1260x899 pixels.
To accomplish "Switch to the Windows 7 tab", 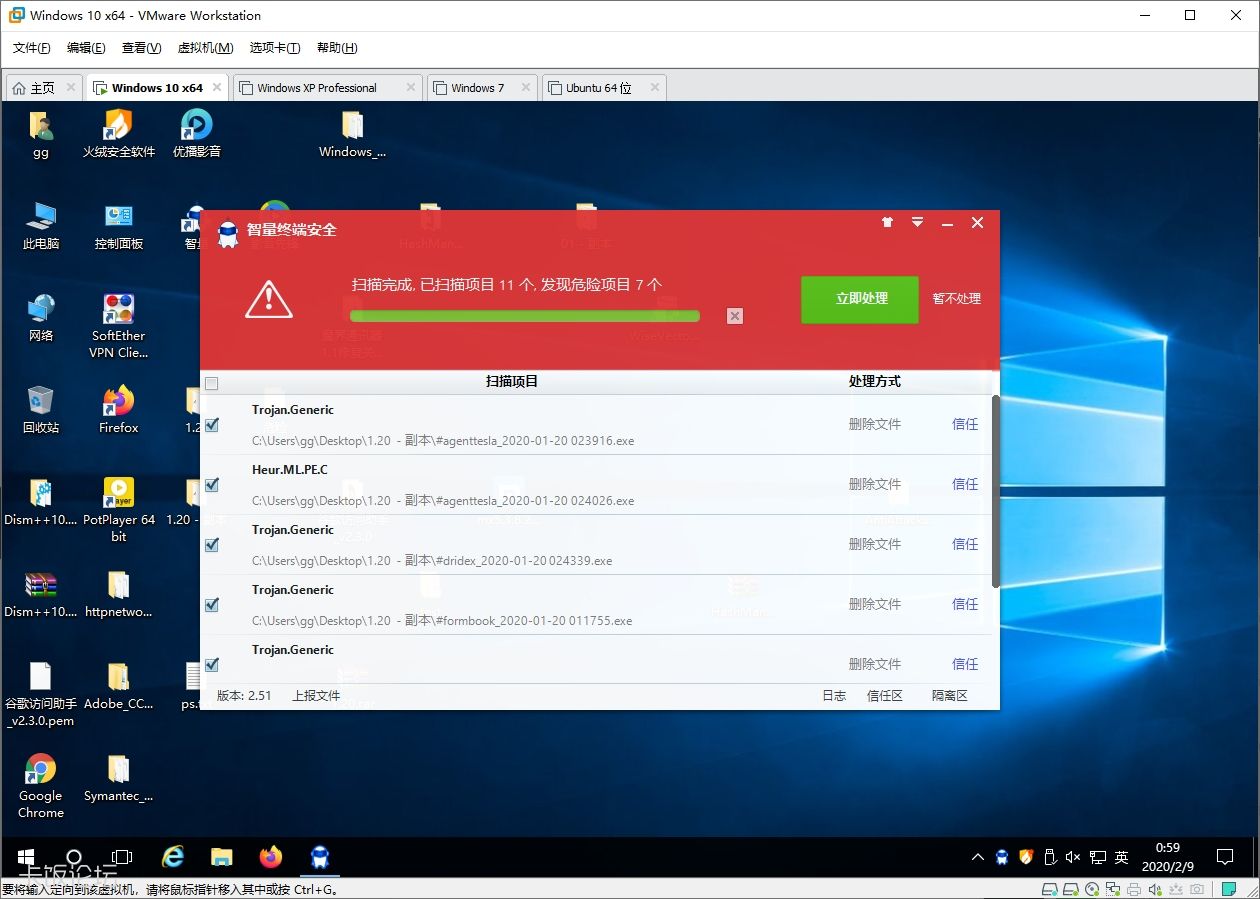I will point(477,88).
